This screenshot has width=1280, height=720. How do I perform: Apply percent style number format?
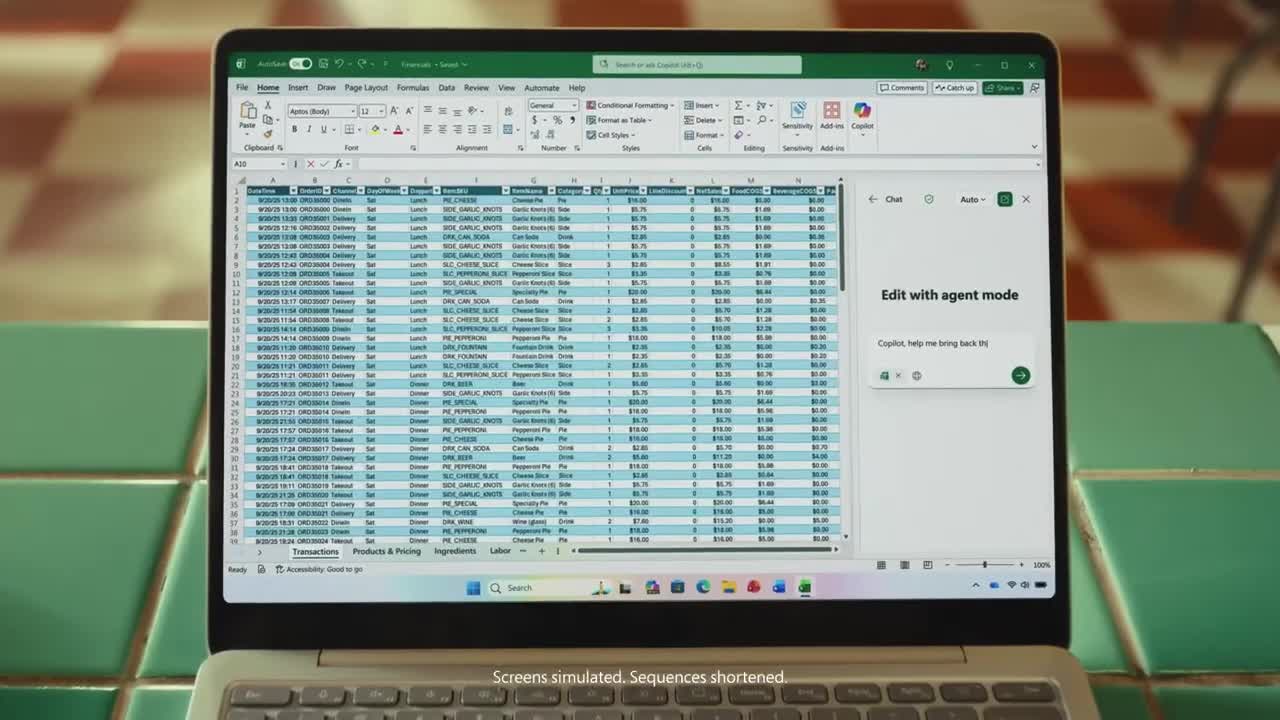[557, 120]
